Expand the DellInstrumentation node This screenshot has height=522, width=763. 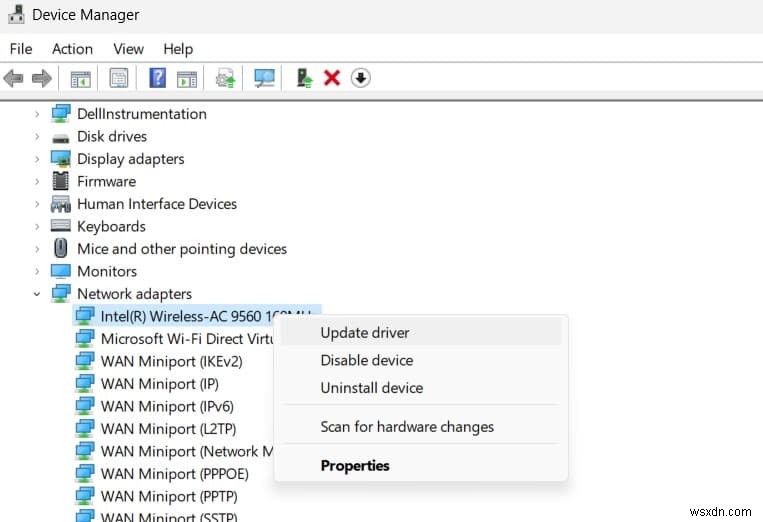tap(37, 114)
